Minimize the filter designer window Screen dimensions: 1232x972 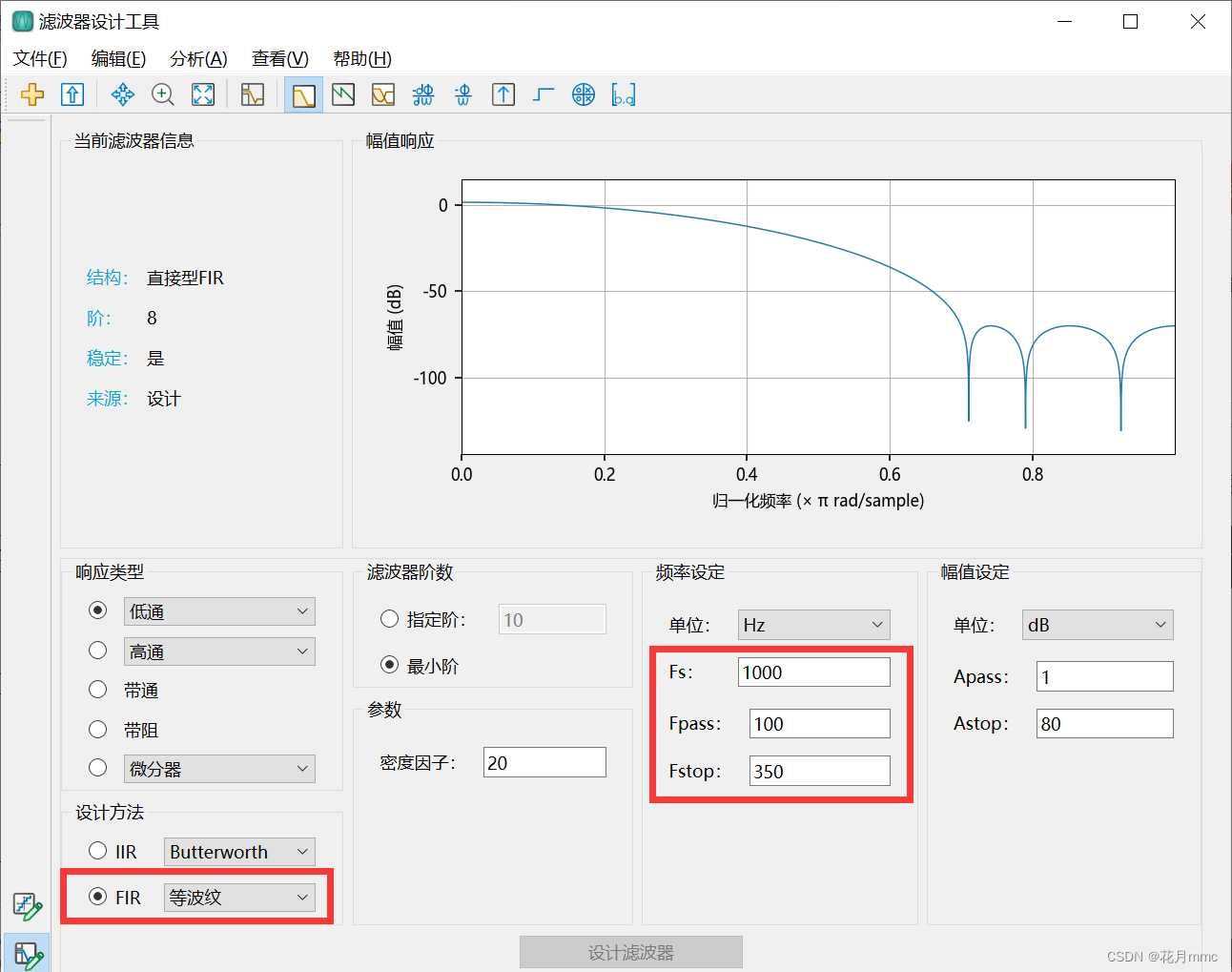[1065, 21]
